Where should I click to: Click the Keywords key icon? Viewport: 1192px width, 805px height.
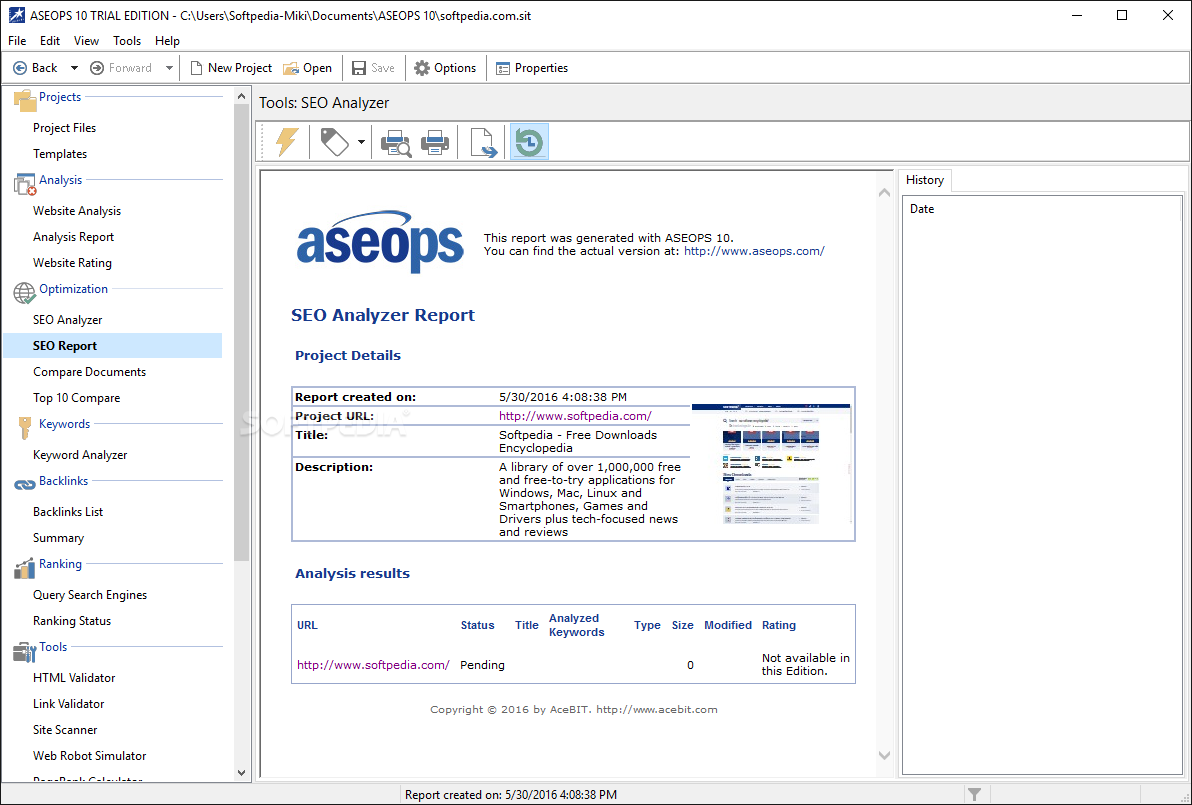click(x=24, y=428)
